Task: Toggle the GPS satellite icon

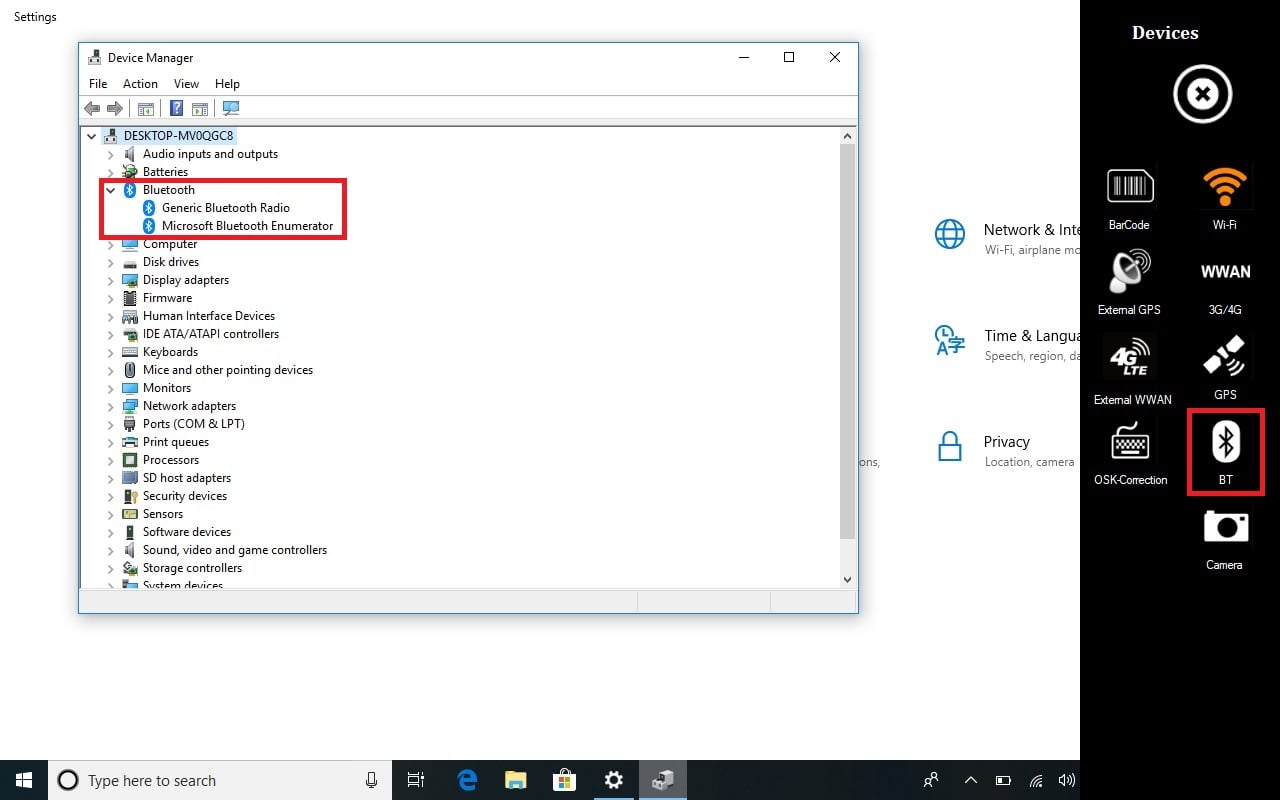Action: (1225, 359)
